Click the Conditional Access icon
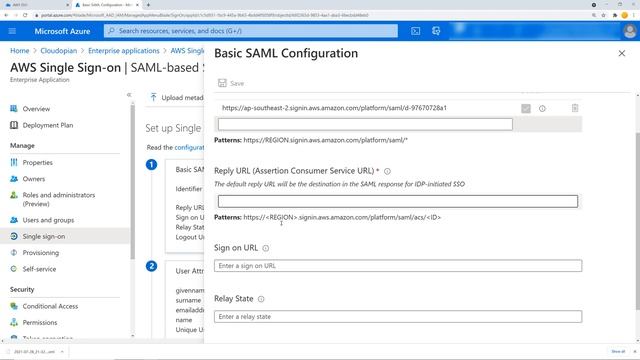640x360 pixels. point(14,306)
